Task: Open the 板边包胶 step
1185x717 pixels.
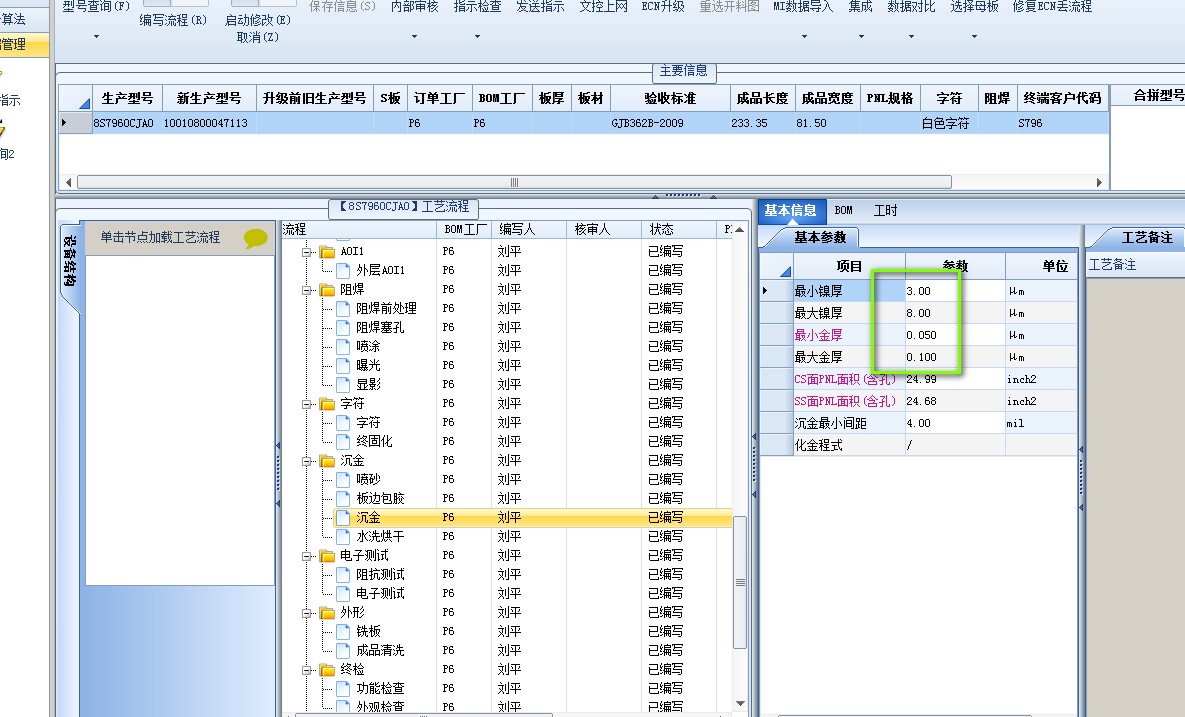Action: (x=380, y=498)
